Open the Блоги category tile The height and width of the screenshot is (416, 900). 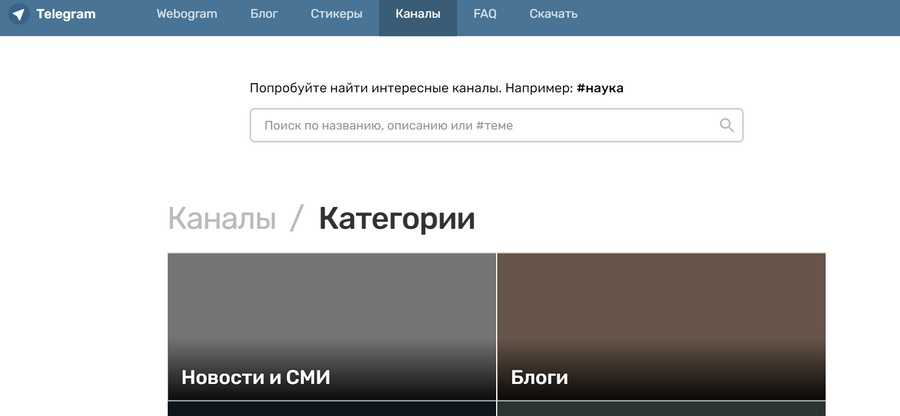coord(661,326)
